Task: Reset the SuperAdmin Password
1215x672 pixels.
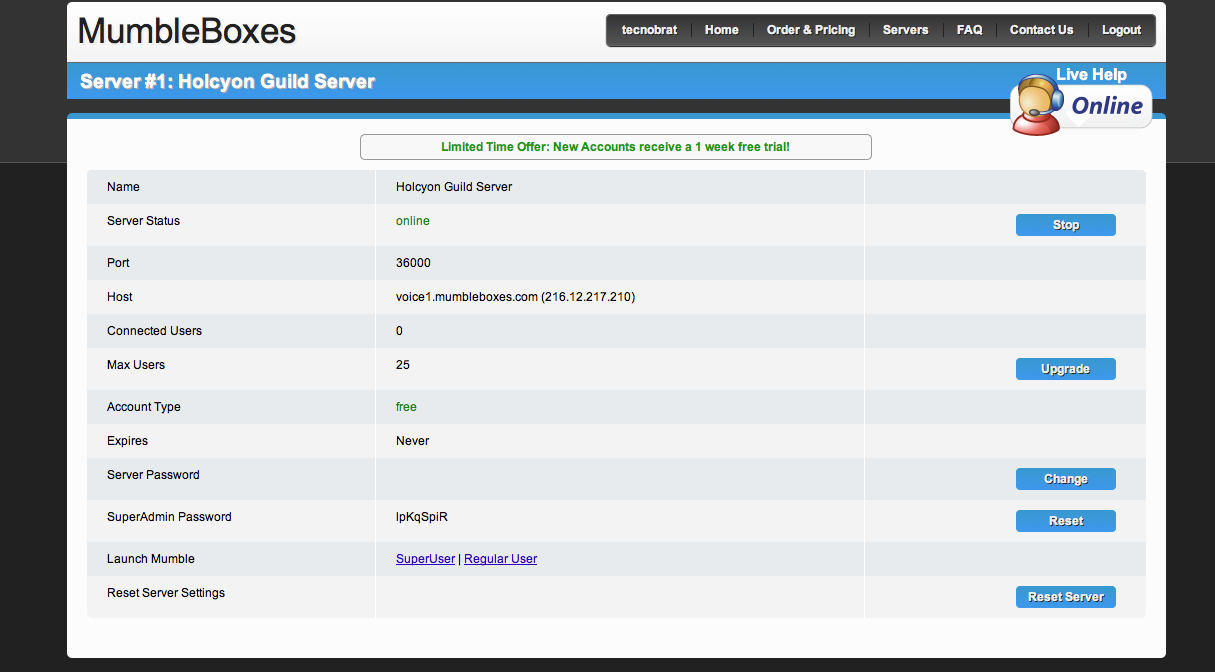Action: pyautogui.click(x=1065, y=521)
